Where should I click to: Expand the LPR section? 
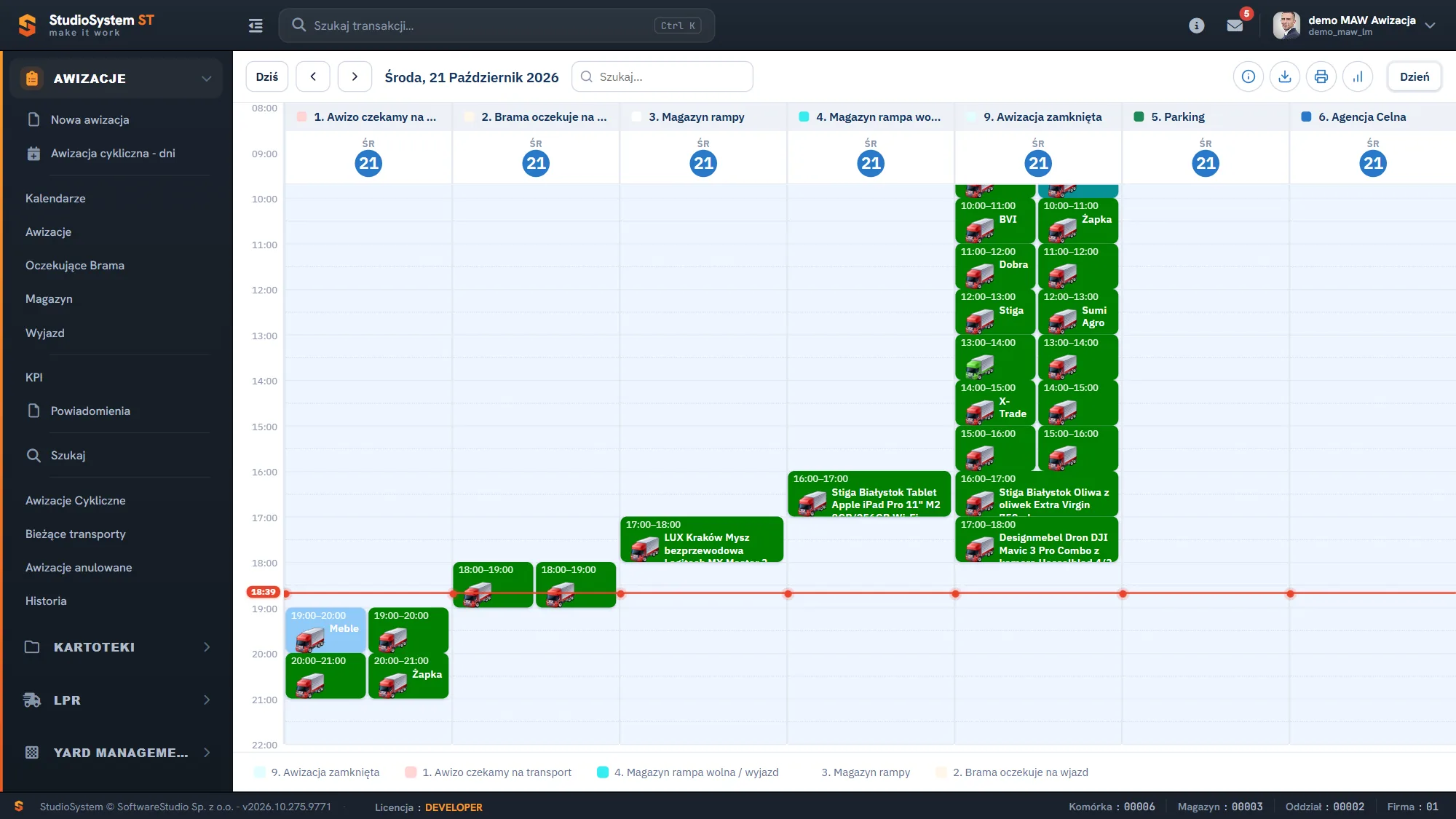point(116,700)
